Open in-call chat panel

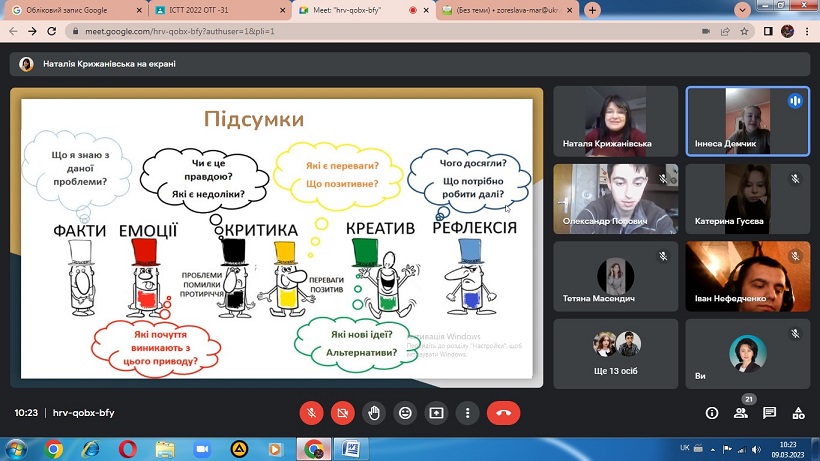(x=769, y=413)
